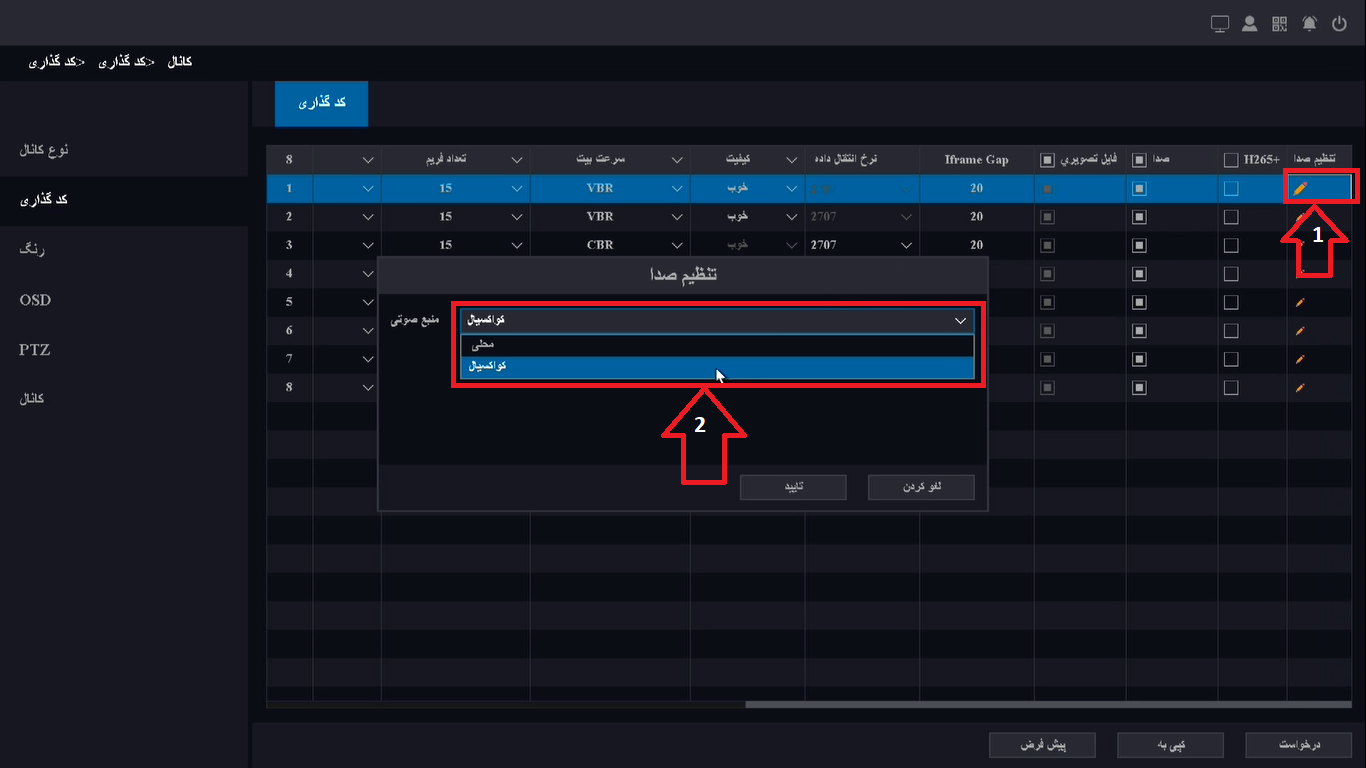The image size is (1366, 768).
Task: Select channel number 7 cell in table
Action: (289, 359)
